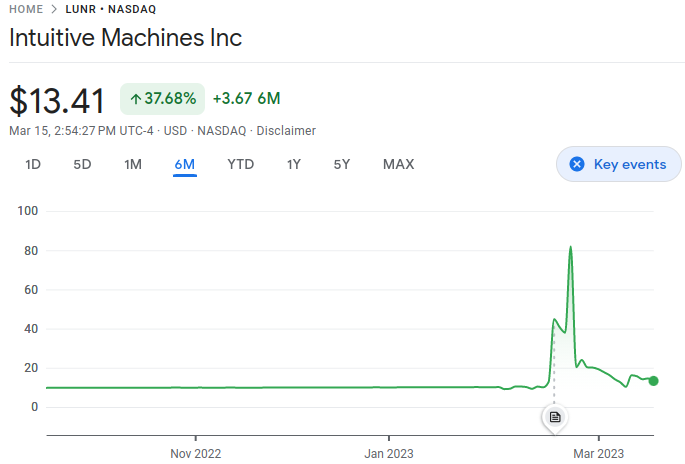Screen dimensions: 685x464
Task: Click the green endpoint dot on chart
Action: [653, 381]
